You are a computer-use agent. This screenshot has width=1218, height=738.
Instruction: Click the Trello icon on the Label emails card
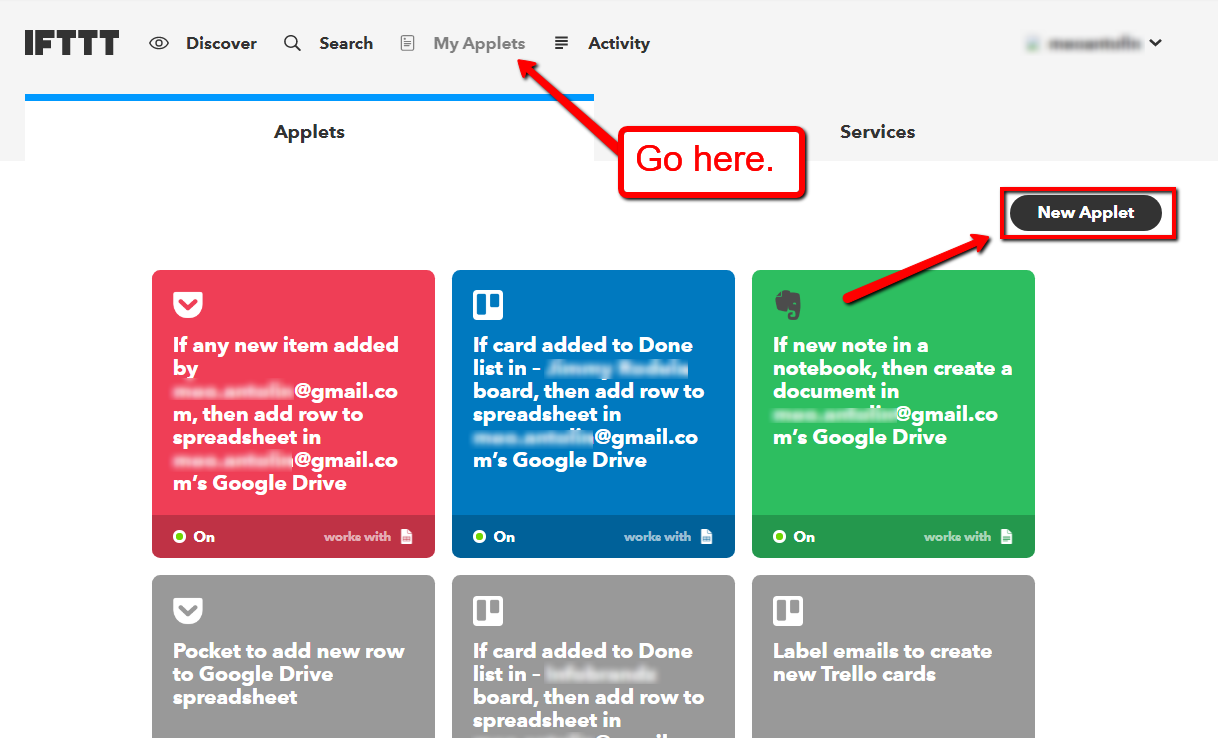click(x=788, y=610)
